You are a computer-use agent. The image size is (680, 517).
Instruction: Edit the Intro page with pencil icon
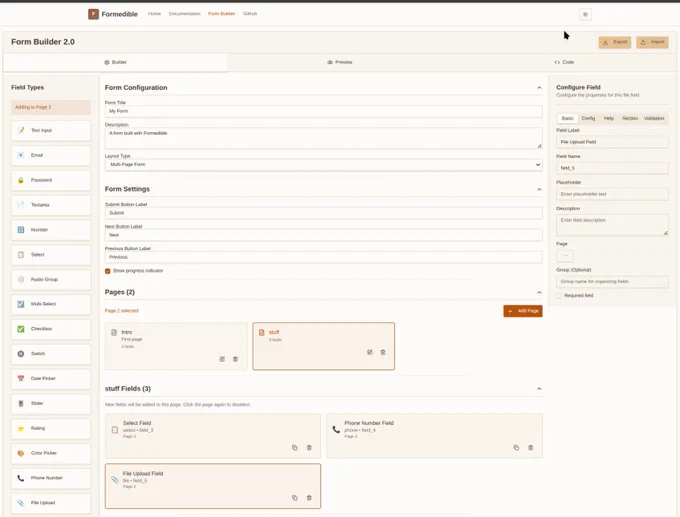pyautogui.click(x=222, y=359)
